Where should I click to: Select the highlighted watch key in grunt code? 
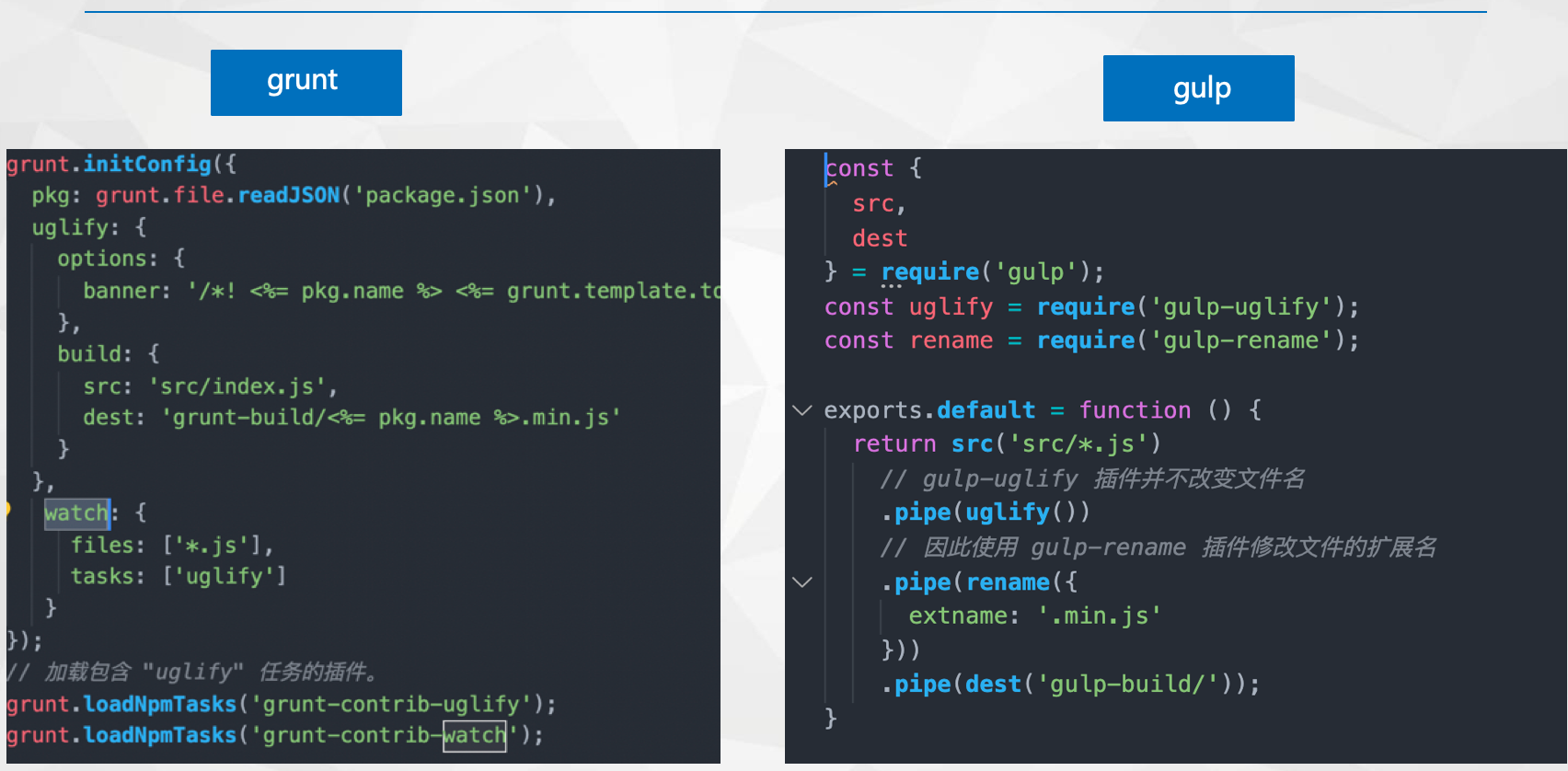[77, 513]
